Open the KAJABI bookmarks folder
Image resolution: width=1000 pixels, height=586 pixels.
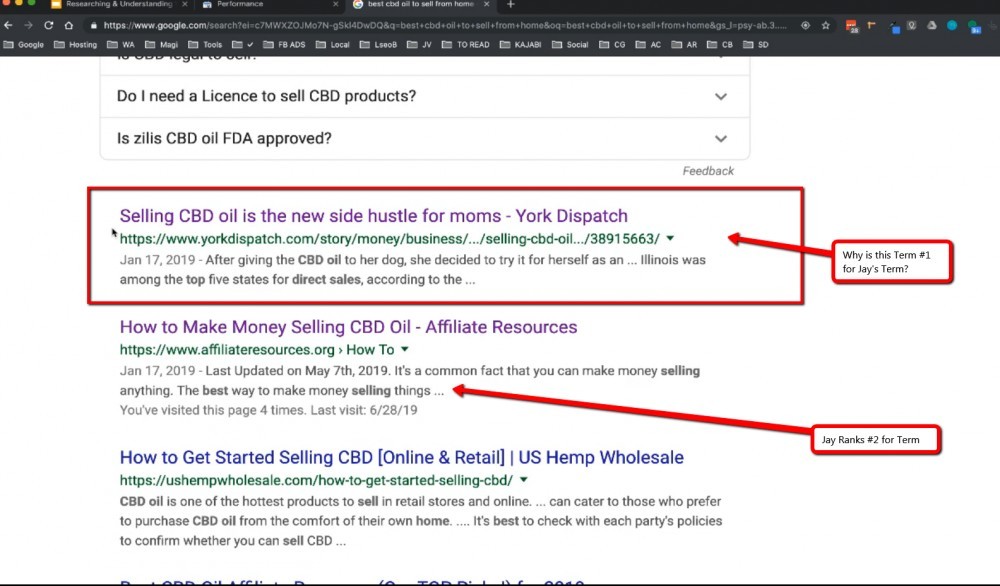click(521, 45)
